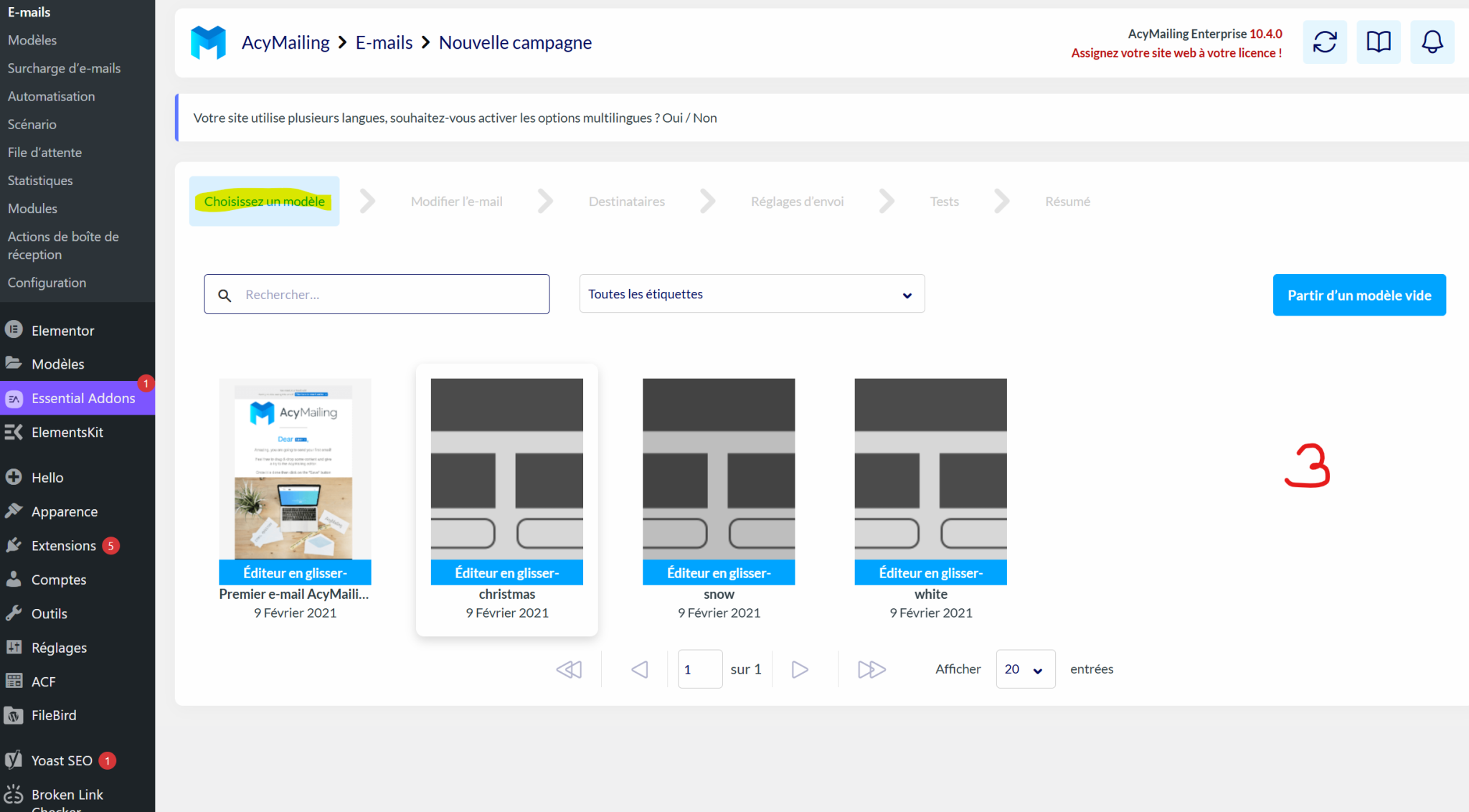The height and width of the screenshot is (812, 1469).
Task: Click the refresh arrows icon in header
Action: (x=1324, y=42)
